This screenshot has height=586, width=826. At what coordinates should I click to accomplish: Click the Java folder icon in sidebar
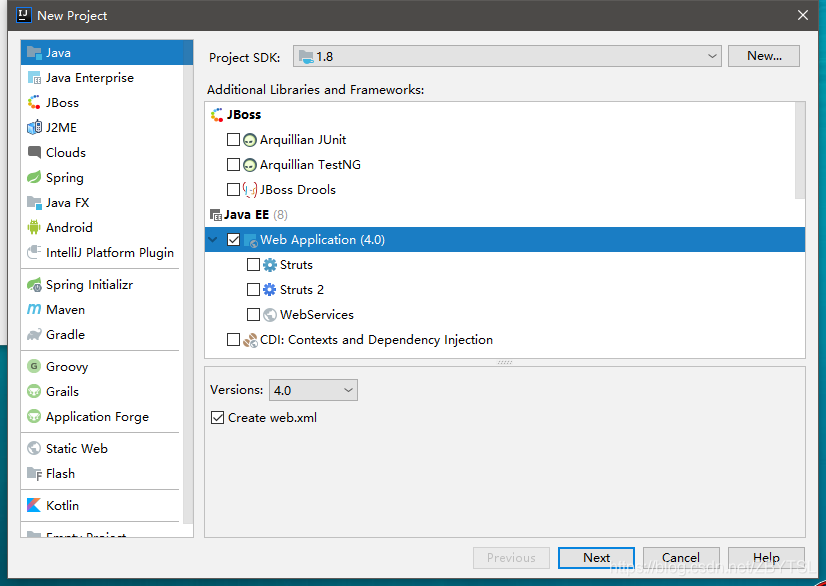coord(34,52)
